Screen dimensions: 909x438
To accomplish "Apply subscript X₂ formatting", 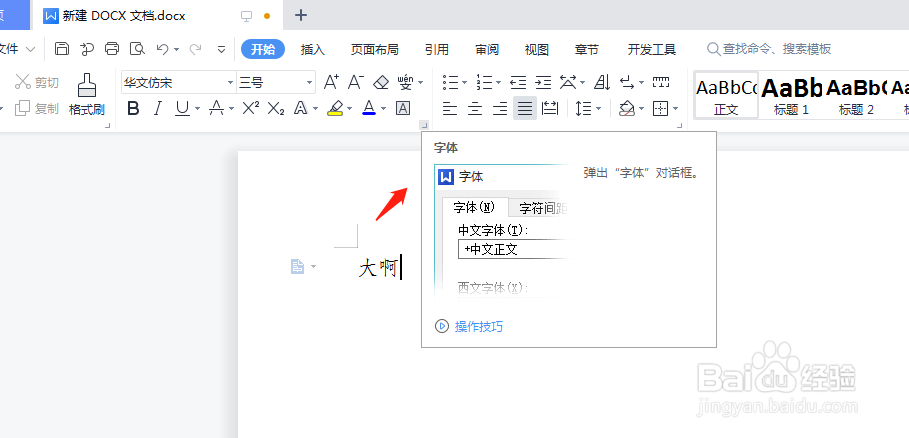I will click(x=275, y=108).
